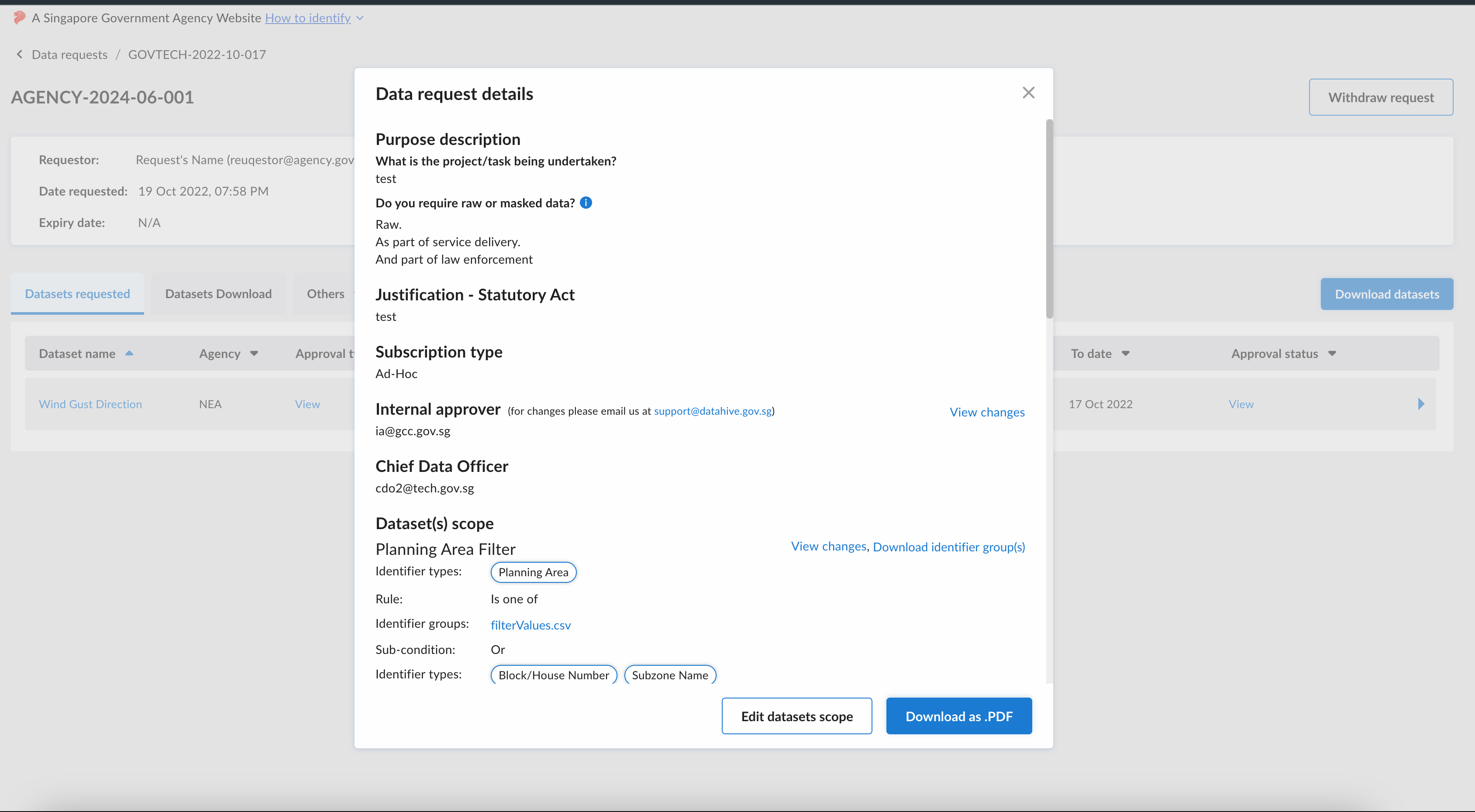Screen dimensions: 1475x812
Task: Switch to Datasets Download tab
Action: (218, 294)
